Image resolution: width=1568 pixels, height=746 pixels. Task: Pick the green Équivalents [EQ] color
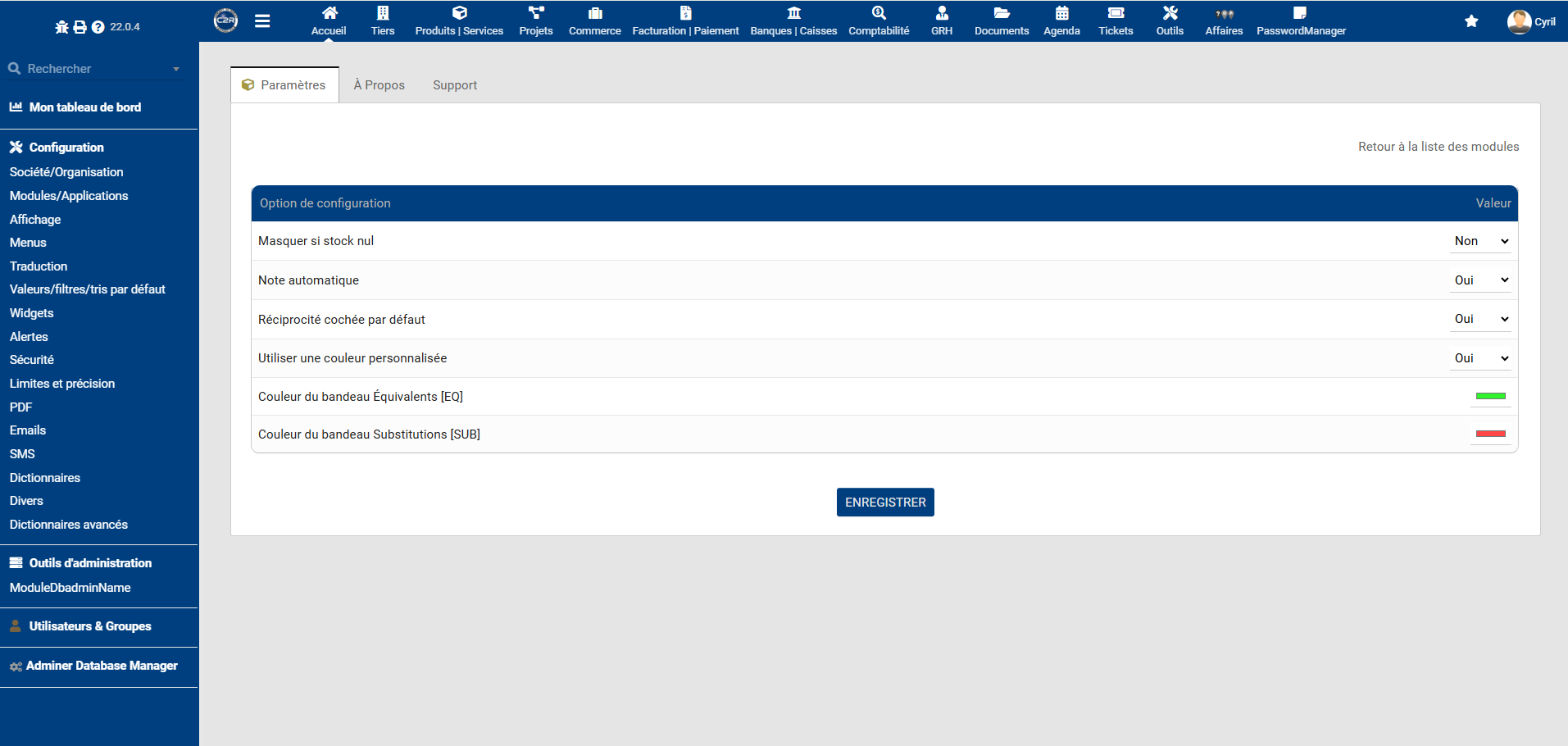point(1491,397)
